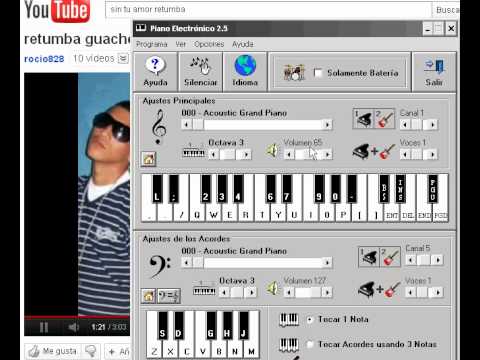Viewport: 480px width, 360px height.
Task: Mute the YouTube player volume
Action: (73, 327)
